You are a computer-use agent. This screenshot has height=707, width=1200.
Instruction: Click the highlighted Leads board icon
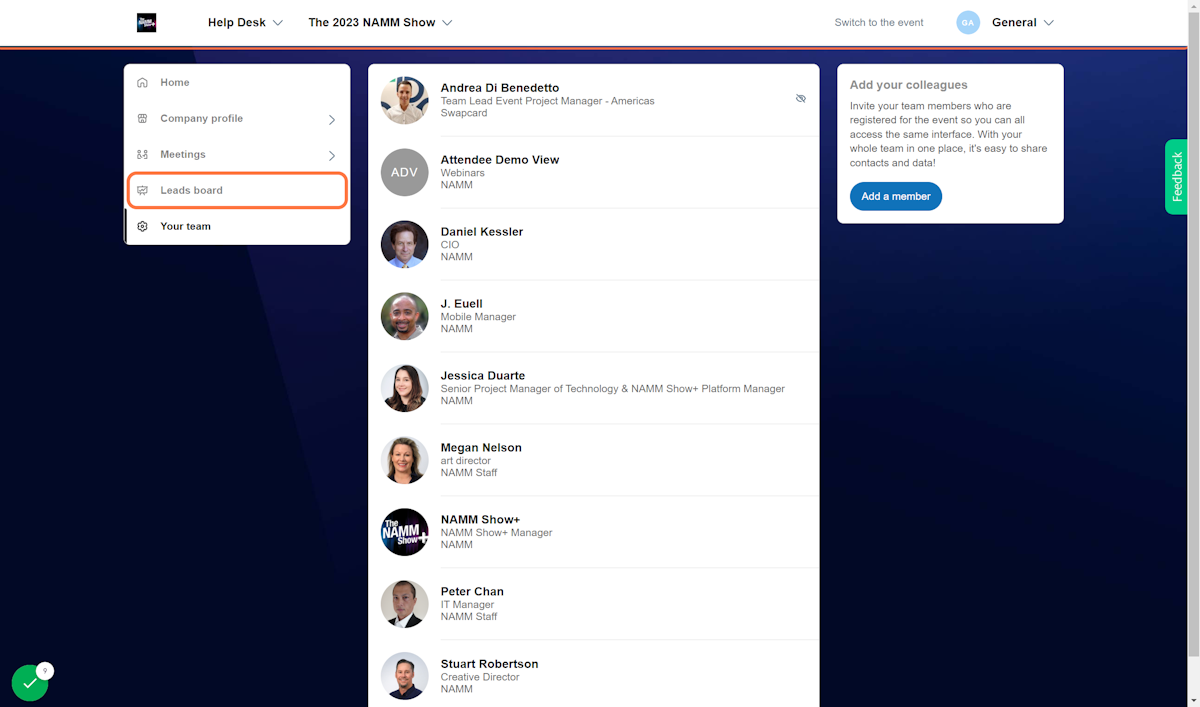point(141,190)
